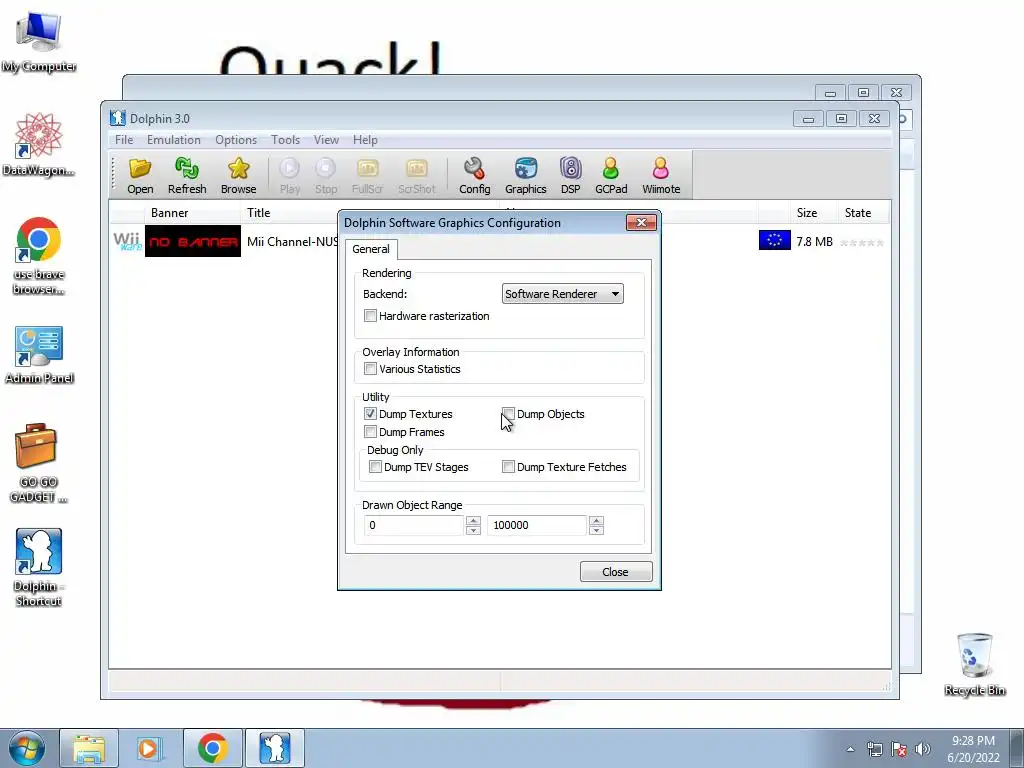The height and width of the screenshot is (768, 1024).
Task: Click the Close button in dialog
Action: pos(616,571)
